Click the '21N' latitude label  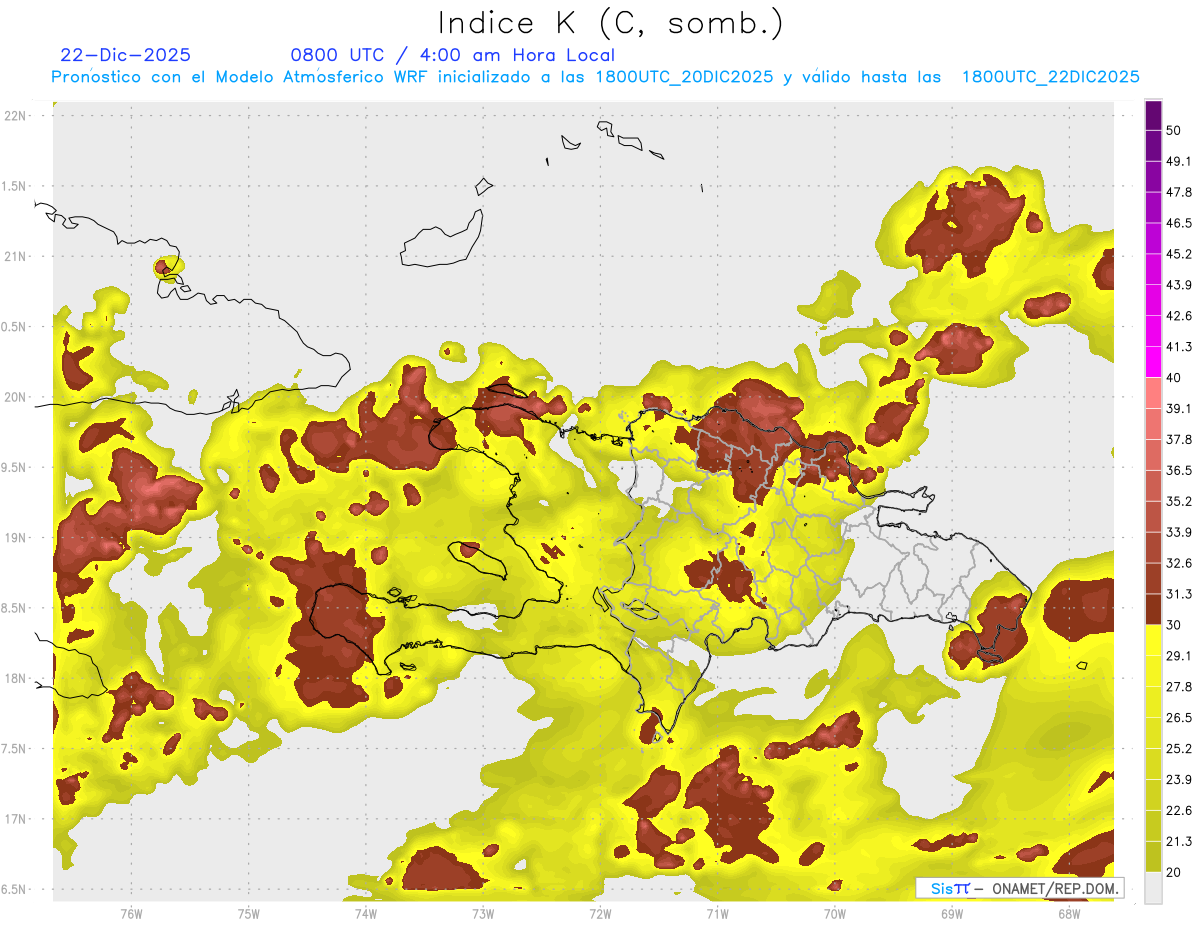[16, 256]
